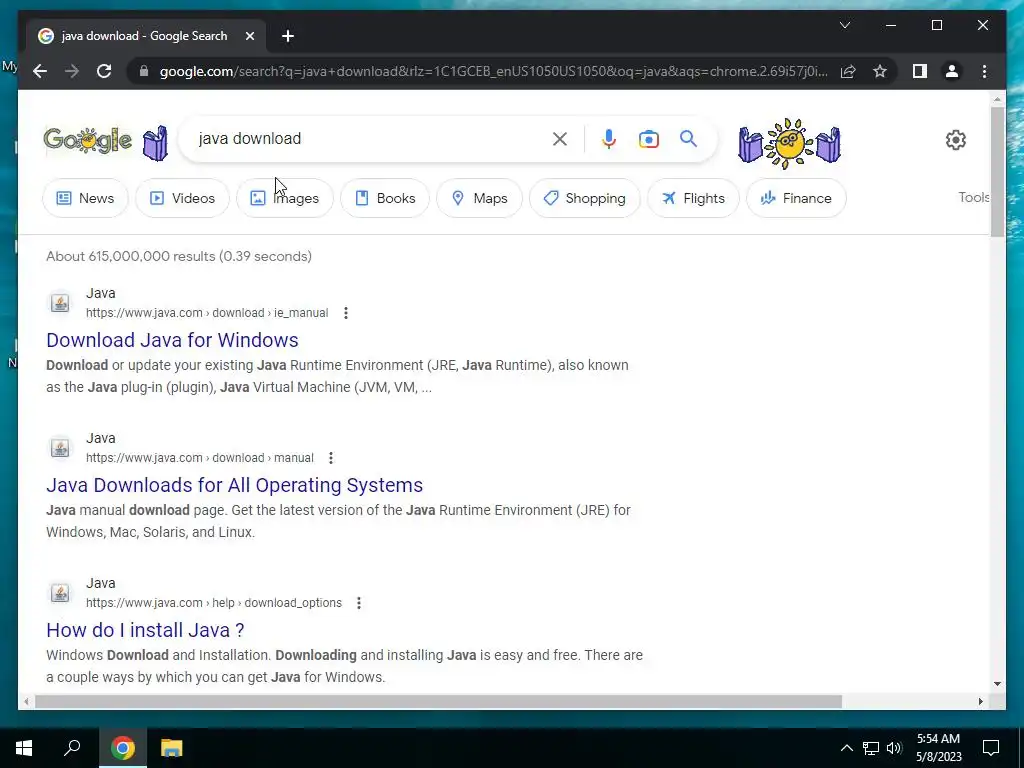Open options for the download manual result
This screenshot has height=768, width=1024.
click(x=330, y=458)
